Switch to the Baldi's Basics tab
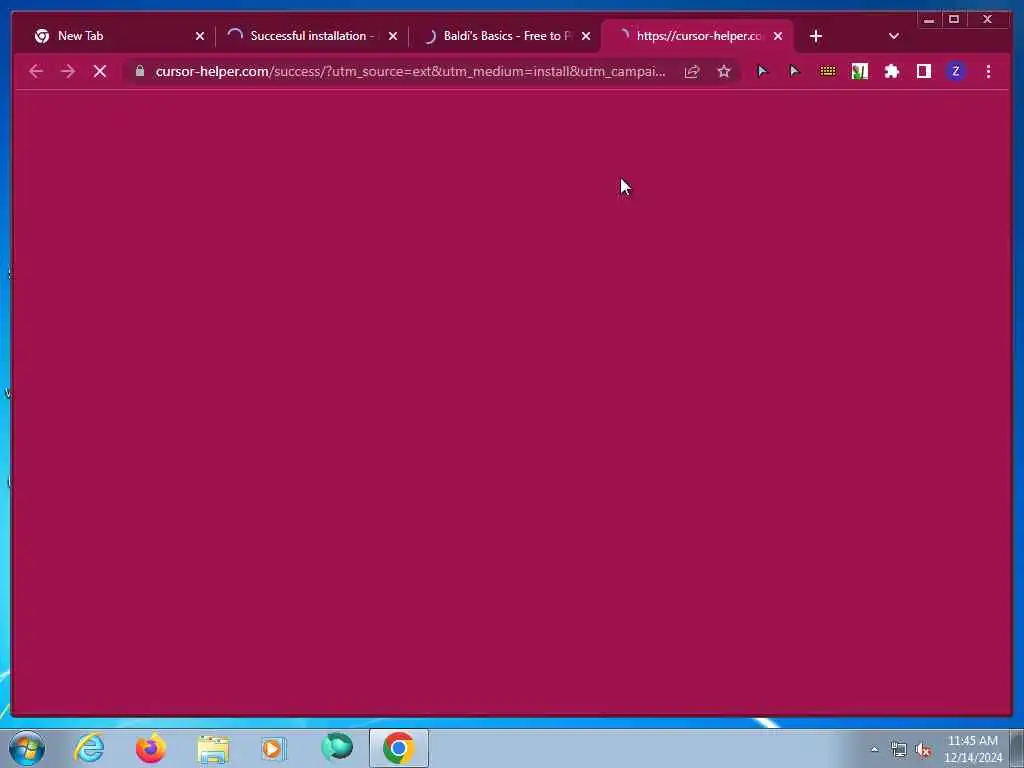The image size is (1024, 768). [x=504, y=36]
